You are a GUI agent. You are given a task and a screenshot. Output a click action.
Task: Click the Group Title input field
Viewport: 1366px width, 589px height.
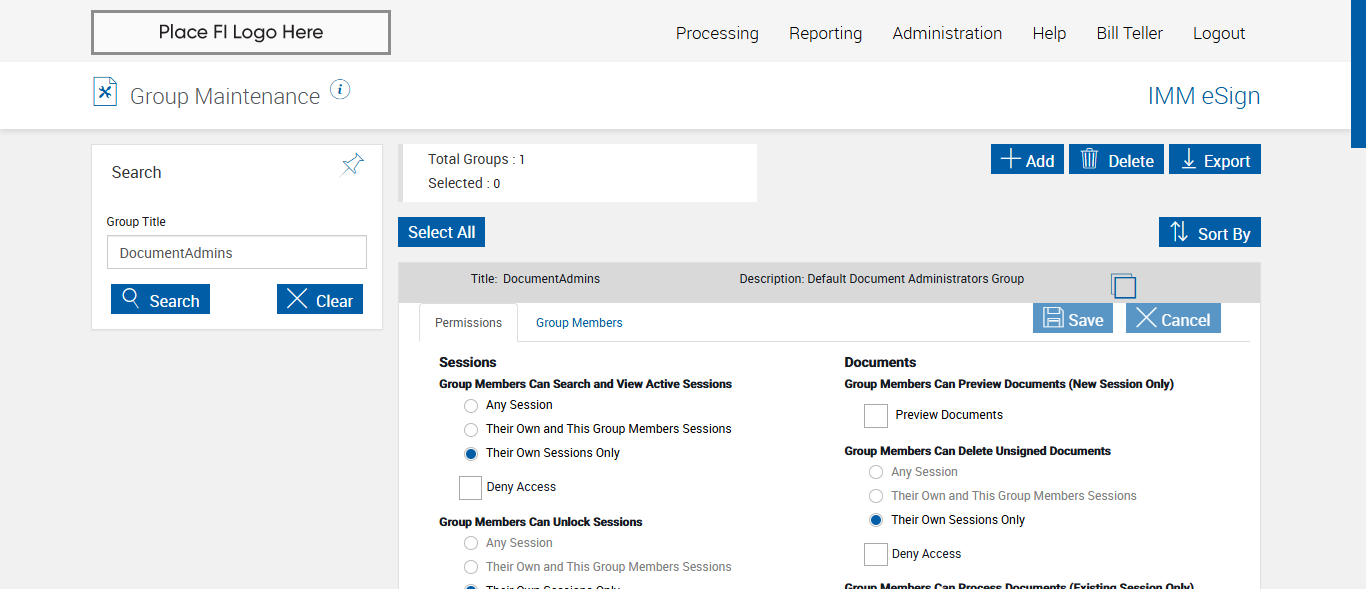[237, 253]
